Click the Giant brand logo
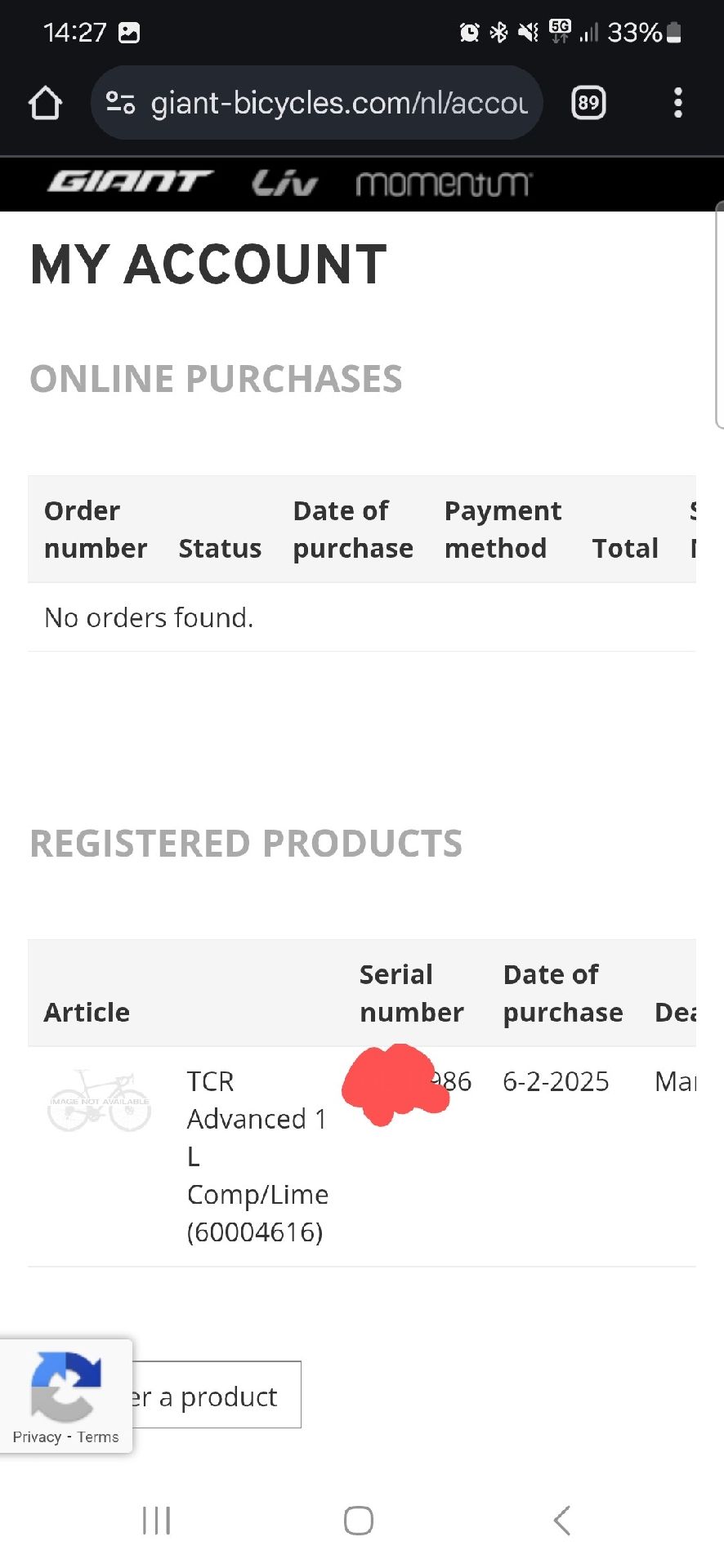This screenshot has height=1568, width=724. point(130,182)
